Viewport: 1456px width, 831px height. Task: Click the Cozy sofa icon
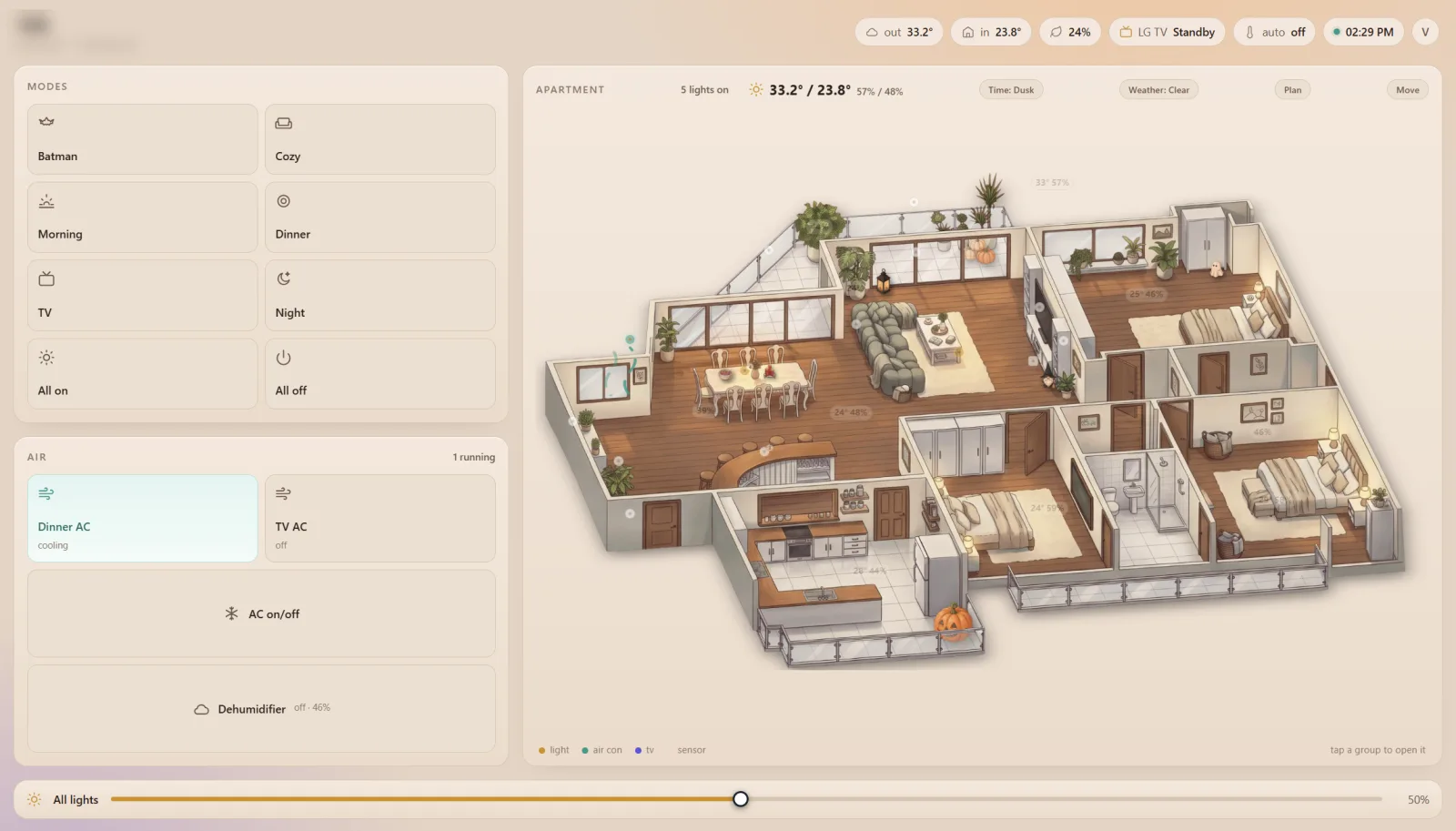click(x=284, y=123)
